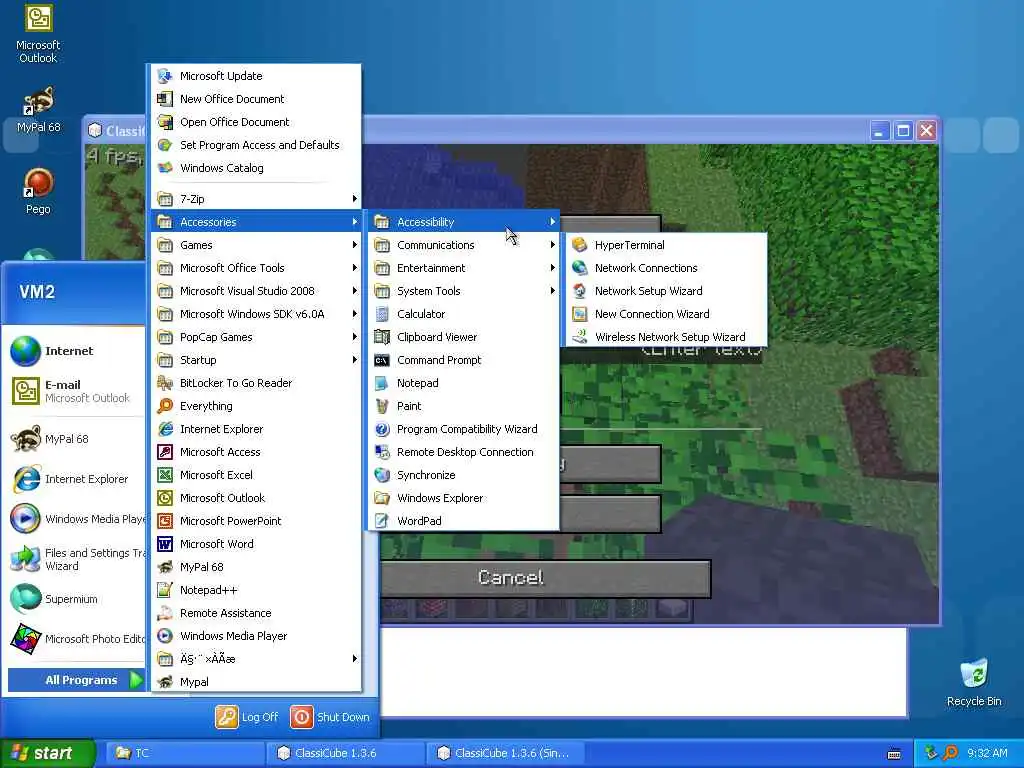Viewport: 1024px width, 768px height.
Task: Click the Everything search tray icon
Action: pos(951,753)
